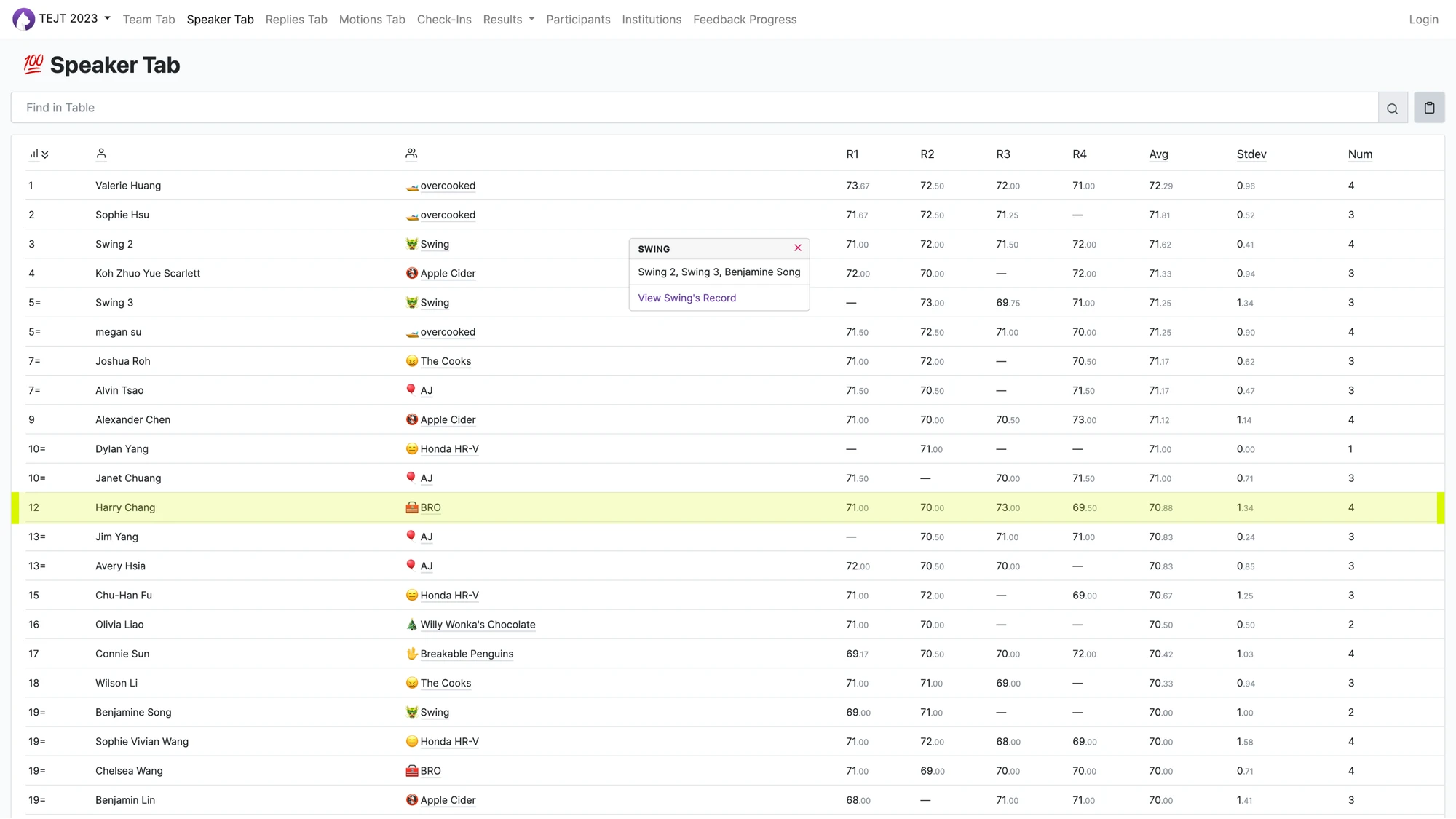This screenshot has width=1456, height=819.
Task: Click the search magnifier icon
Action: [x=1391, y=107]
